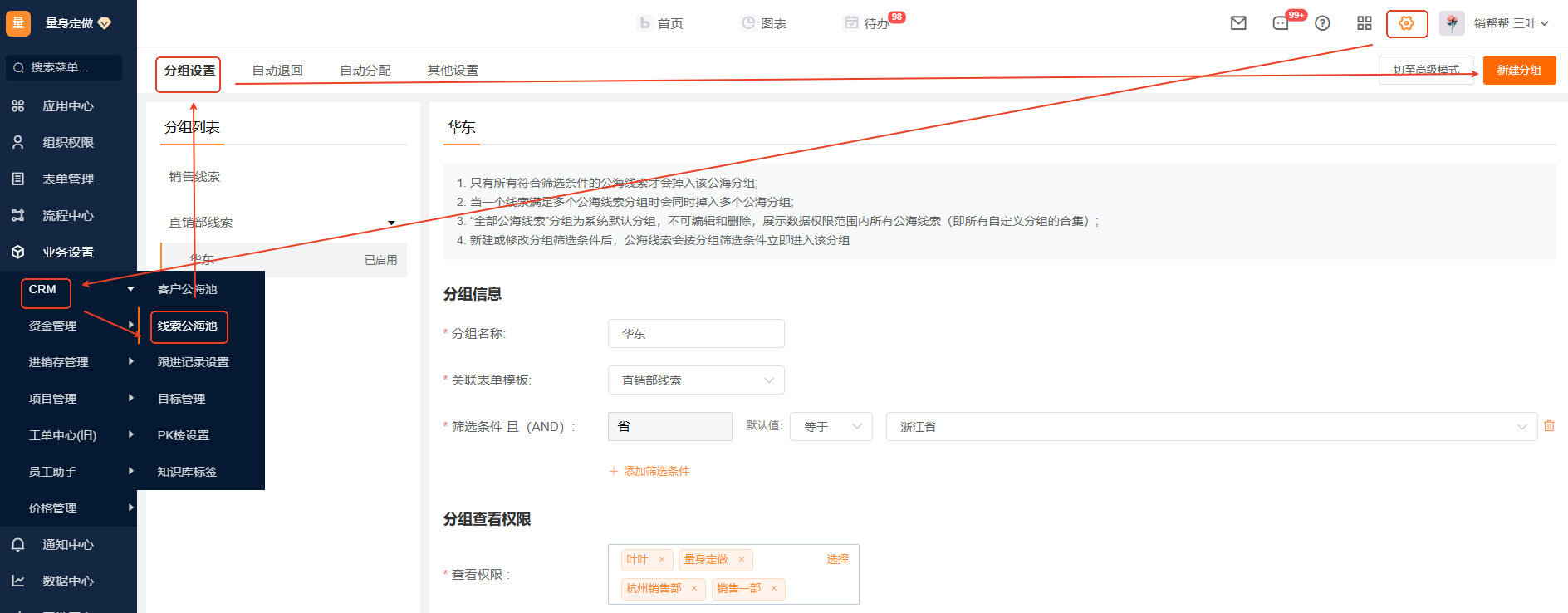Click the 组织权限 person icon
The image size is (1568, 613).
tap(18, 142)
